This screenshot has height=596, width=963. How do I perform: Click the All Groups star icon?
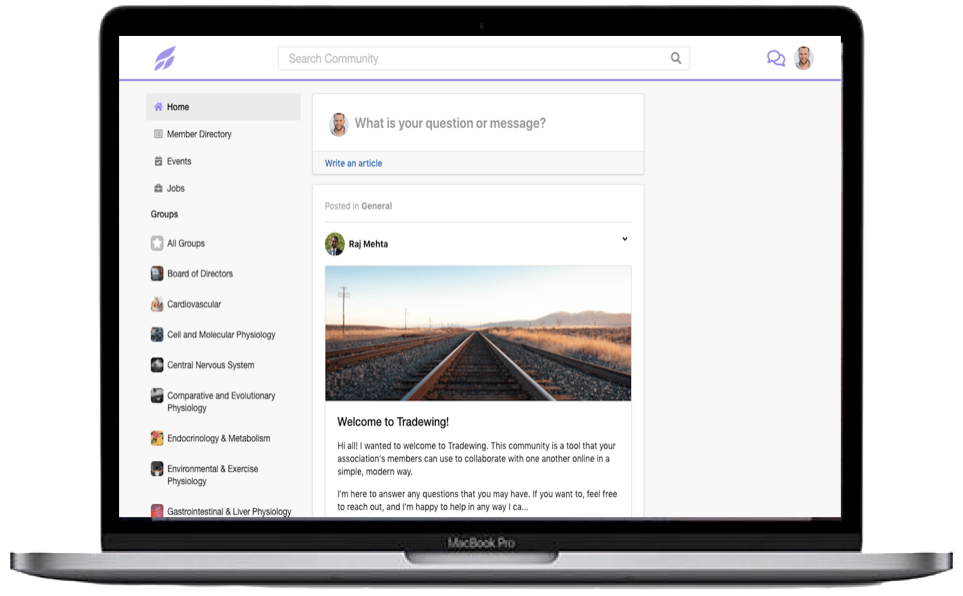coord(157,243)
